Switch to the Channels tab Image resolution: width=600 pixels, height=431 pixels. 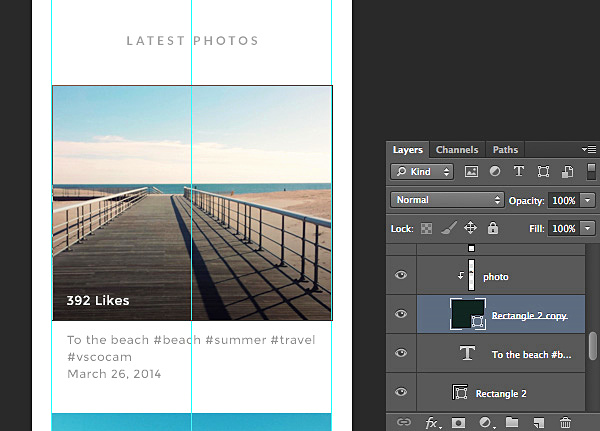456,150
